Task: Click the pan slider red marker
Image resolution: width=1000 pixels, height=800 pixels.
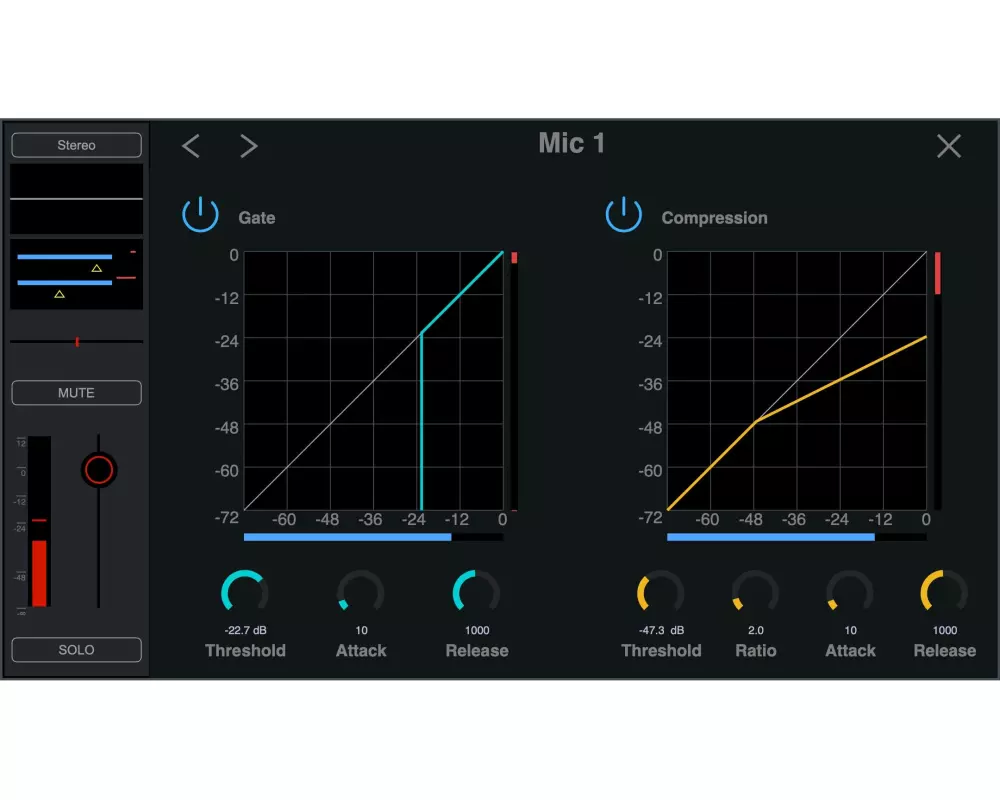Action: coord(77,342)
